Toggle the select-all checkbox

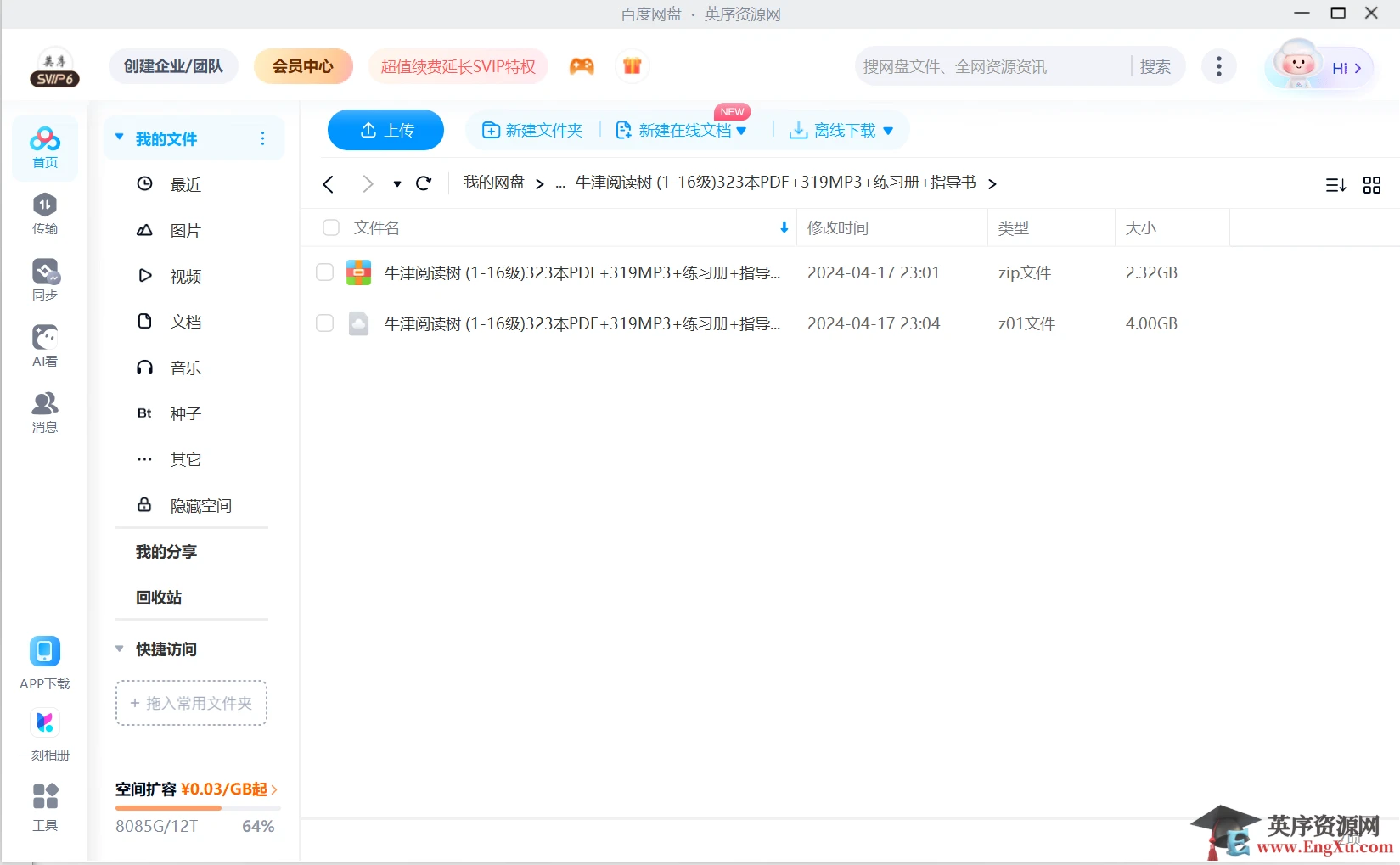331,227
